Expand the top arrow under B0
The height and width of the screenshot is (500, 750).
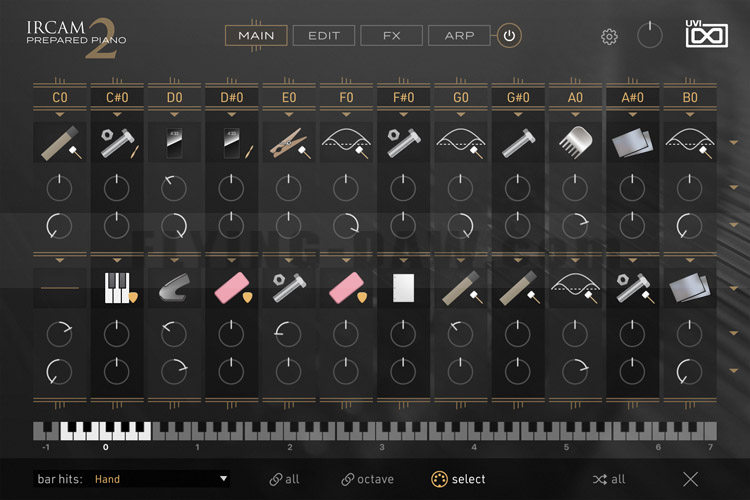pyautogui.click(x=690, y=115)
